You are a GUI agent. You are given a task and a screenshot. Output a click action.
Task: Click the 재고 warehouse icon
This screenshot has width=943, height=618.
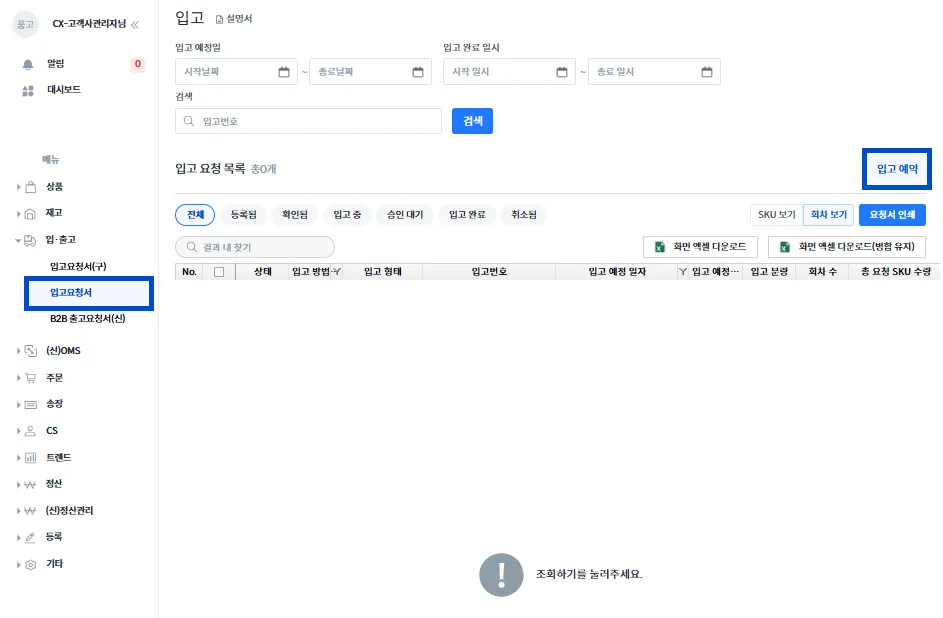click(x=31, y=213)
